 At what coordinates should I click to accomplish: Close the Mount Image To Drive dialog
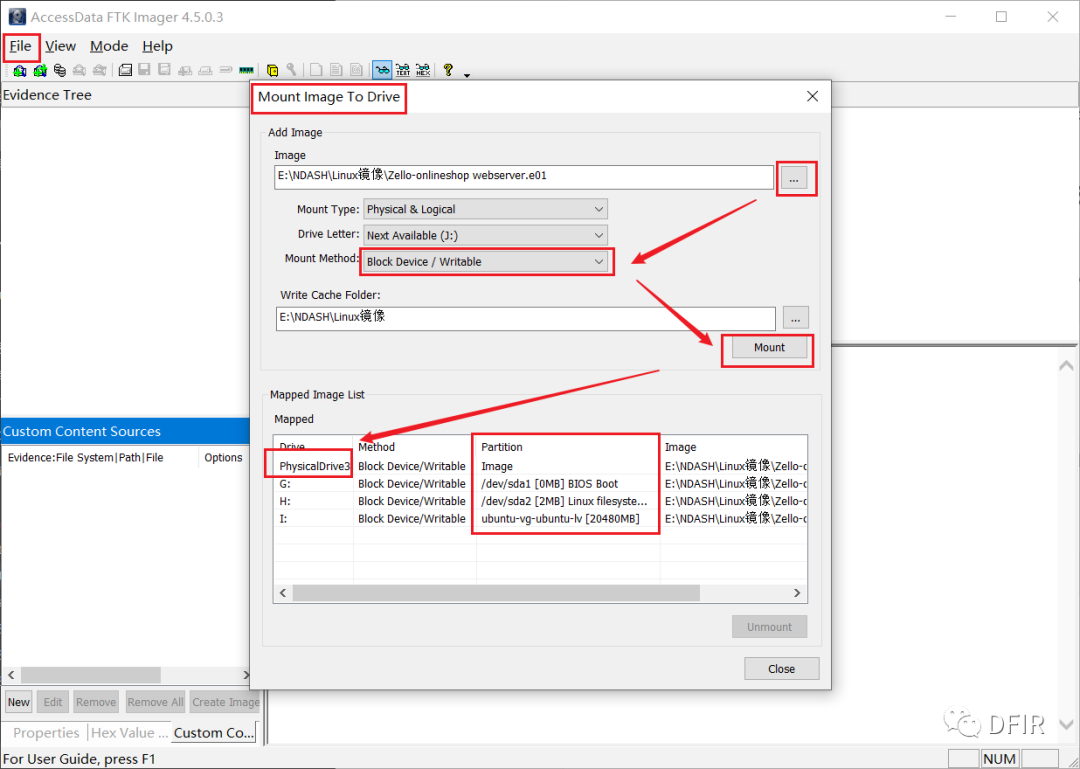(813, 96)
